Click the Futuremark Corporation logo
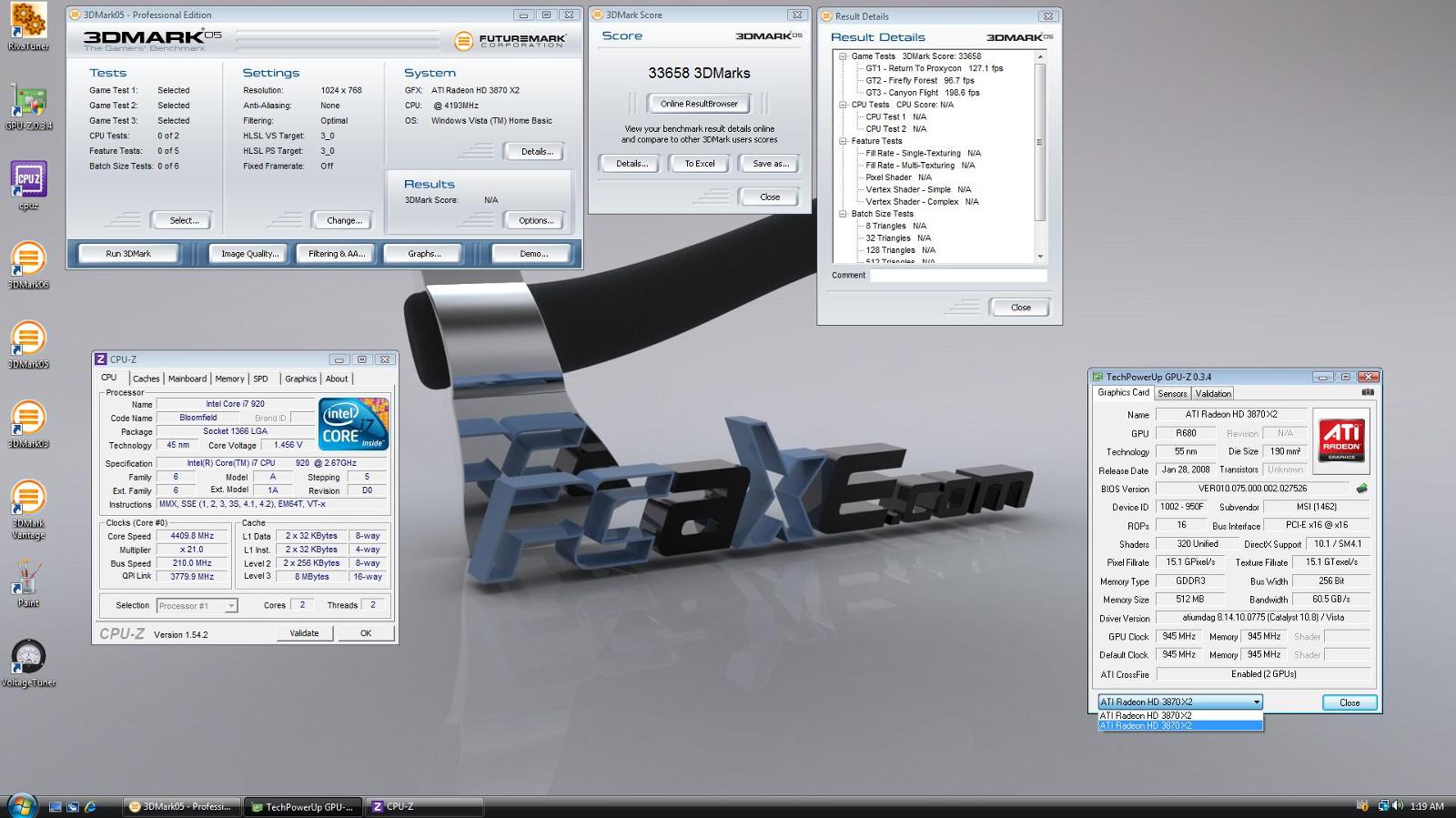1456x818 pixels. (x=511, y=40)
